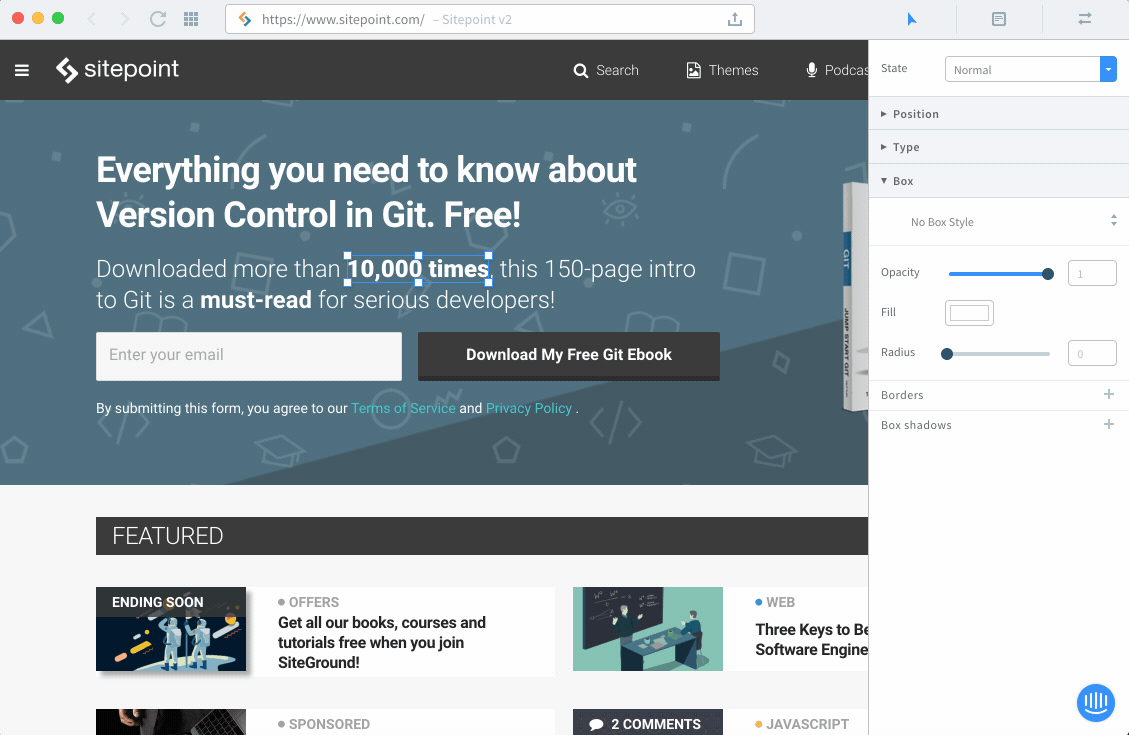Click the Box shadows row label

(x=916, y=425)
